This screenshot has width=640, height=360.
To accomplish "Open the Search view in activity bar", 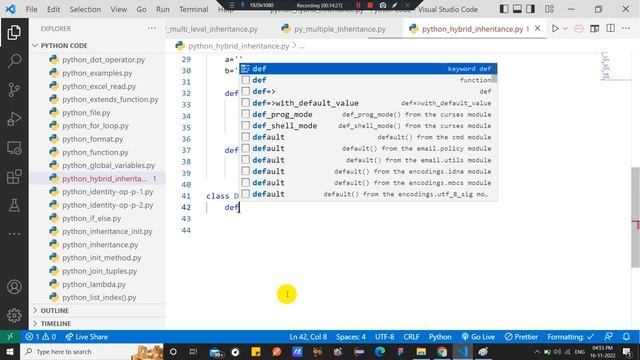I will (14, 61).
